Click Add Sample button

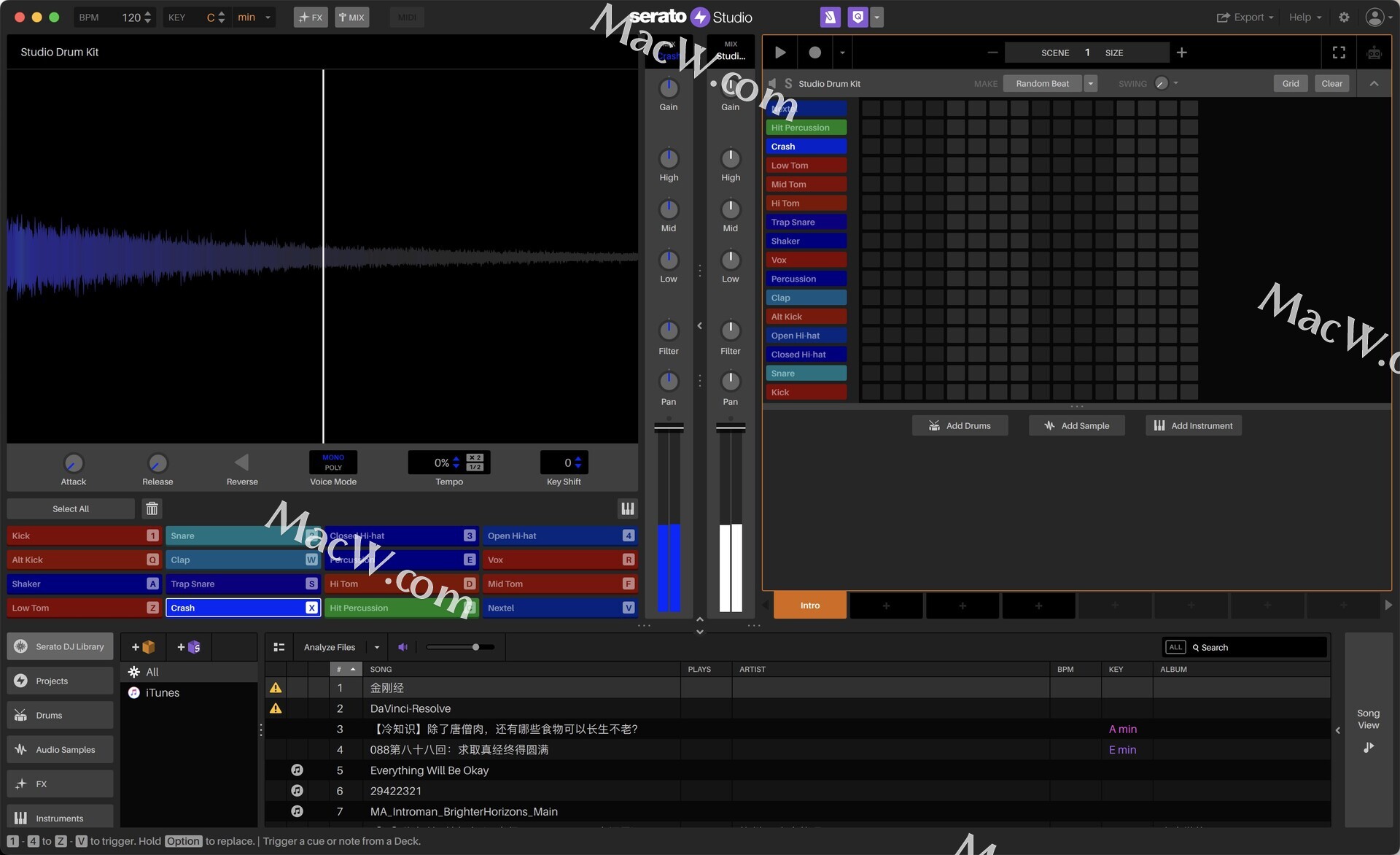(1076, 425)
